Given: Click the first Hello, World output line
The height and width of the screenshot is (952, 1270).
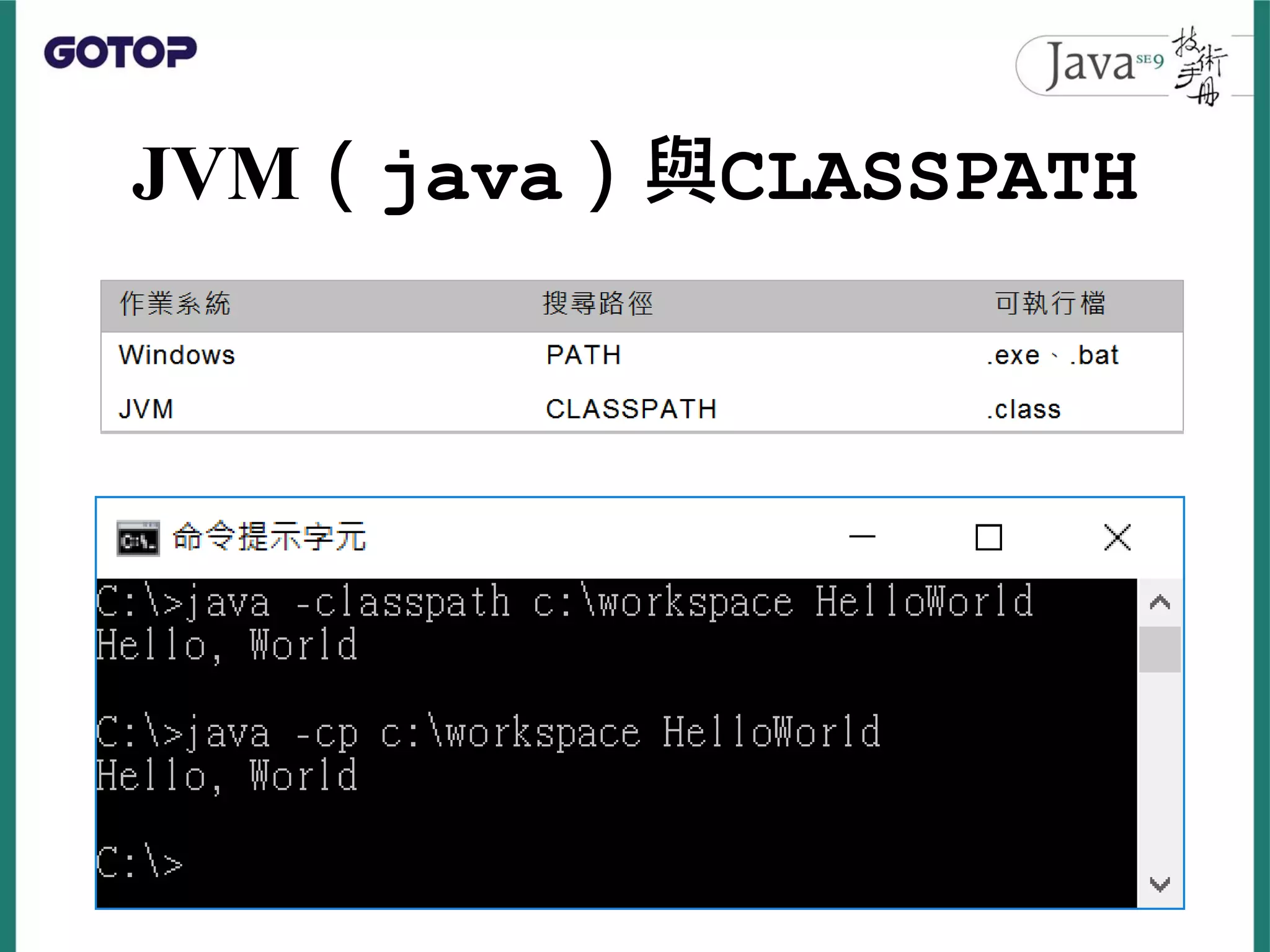Looking at the screenshot, I should (227, 646).
